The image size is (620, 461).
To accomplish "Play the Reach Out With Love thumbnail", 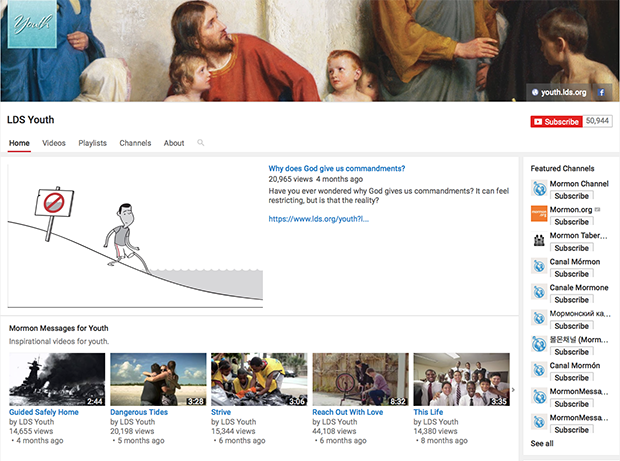I will click(361, 379).
